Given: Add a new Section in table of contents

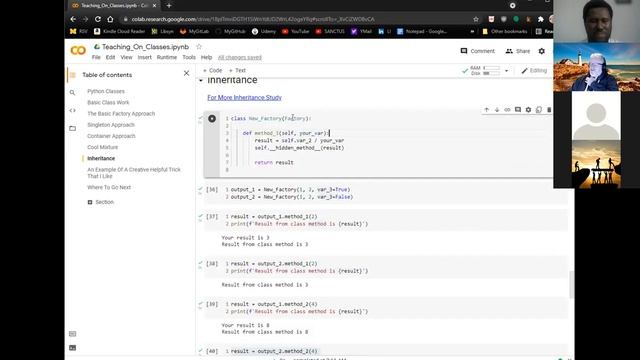Looking at the screenshot, I should (x=100, y=202).
